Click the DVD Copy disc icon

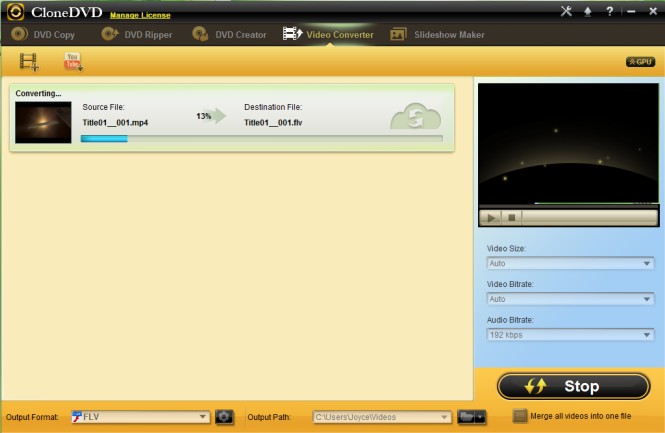tap(20, 34)
